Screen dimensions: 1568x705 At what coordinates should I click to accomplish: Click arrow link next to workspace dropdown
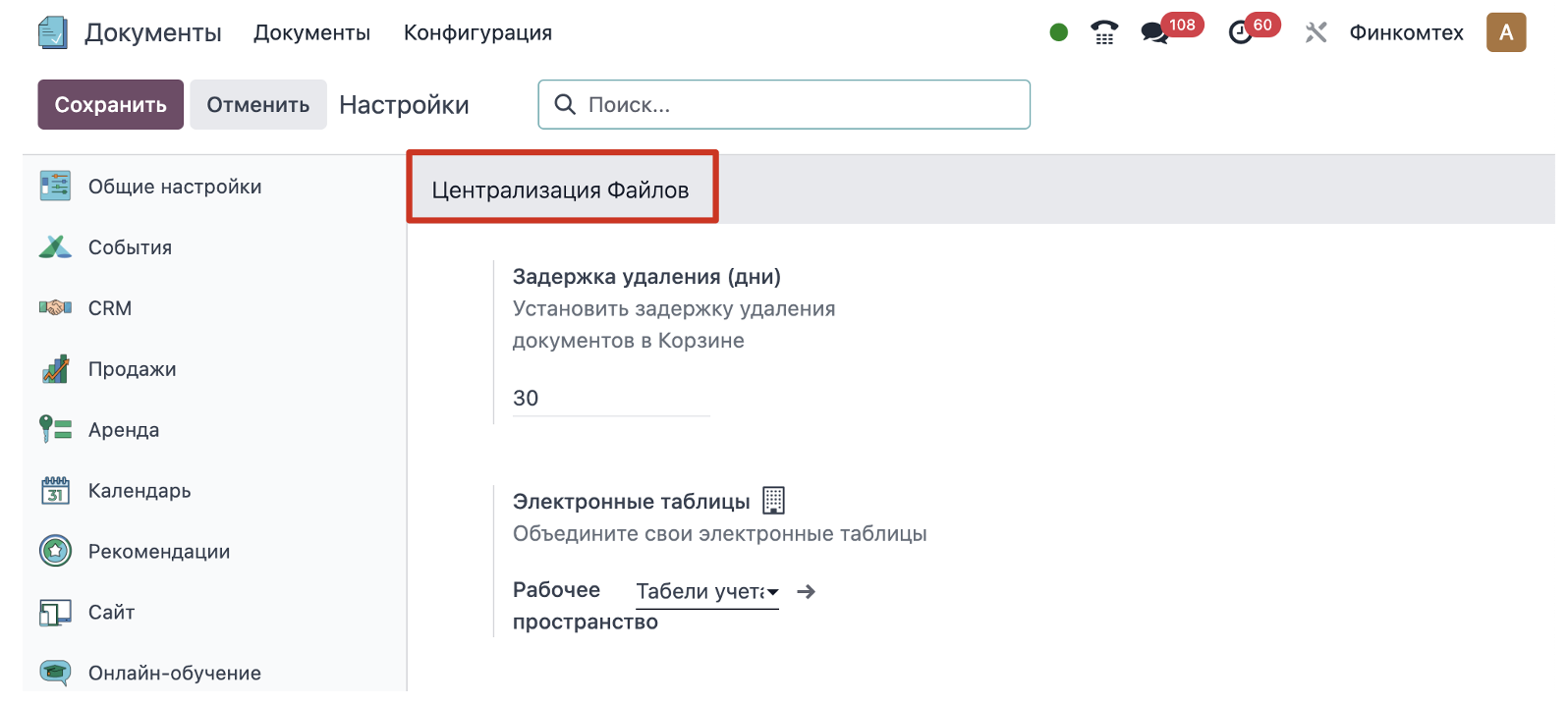tap(807, 592)
